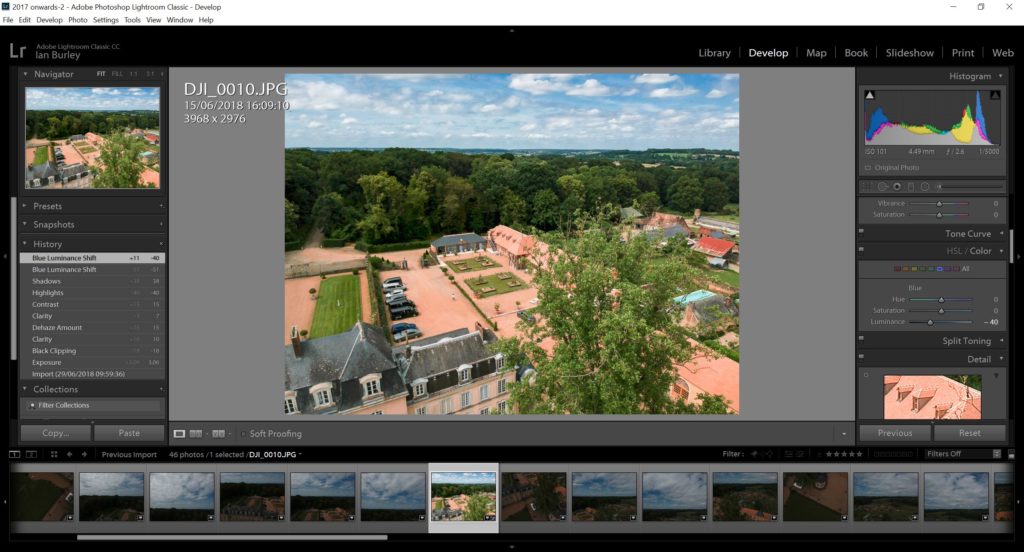
Task: Adjust the Blue Luminance slider
Action: [x=930, y=322]
